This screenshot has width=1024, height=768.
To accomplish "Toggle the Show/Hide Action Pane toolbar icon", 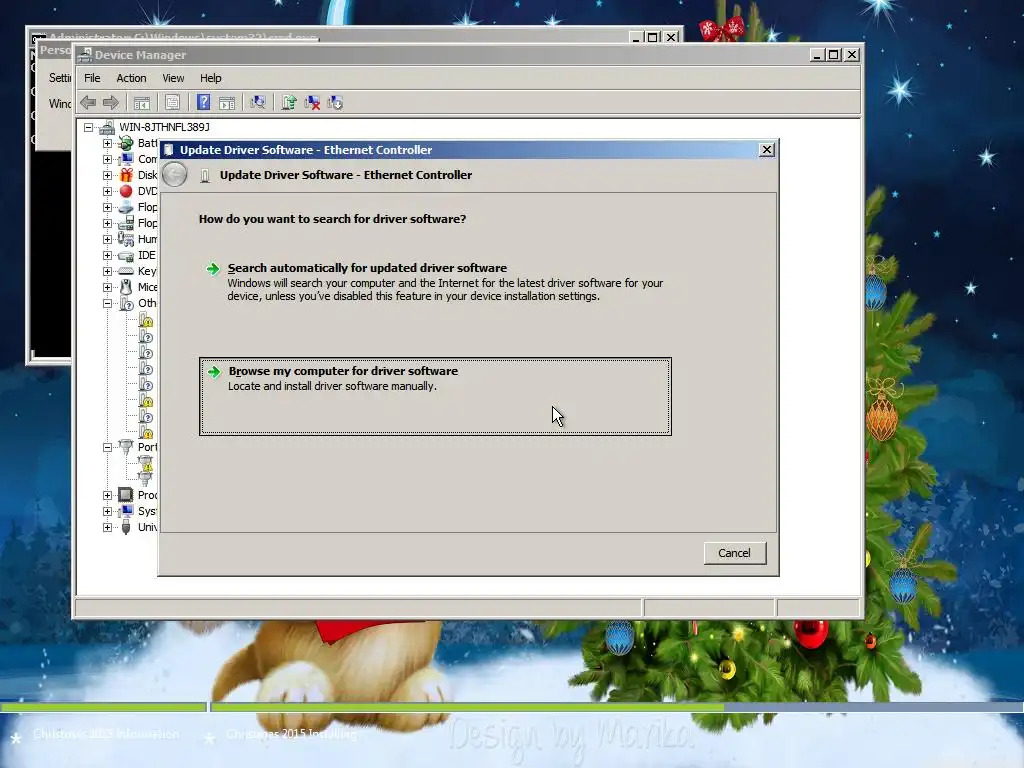I will (x=227, y=103).
